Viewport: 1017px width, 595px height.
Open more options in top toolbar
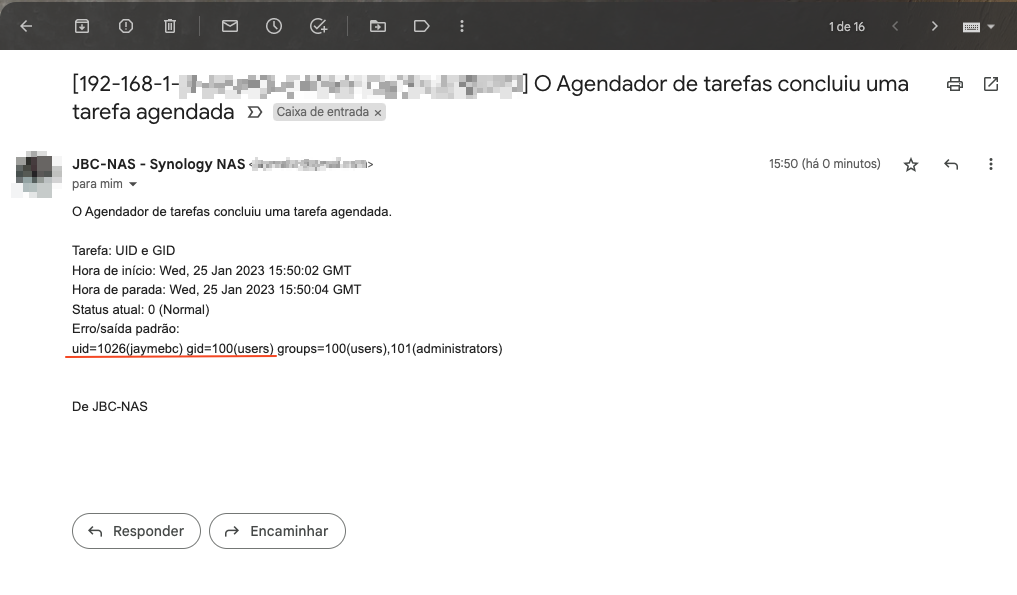[x=461, y=26]
